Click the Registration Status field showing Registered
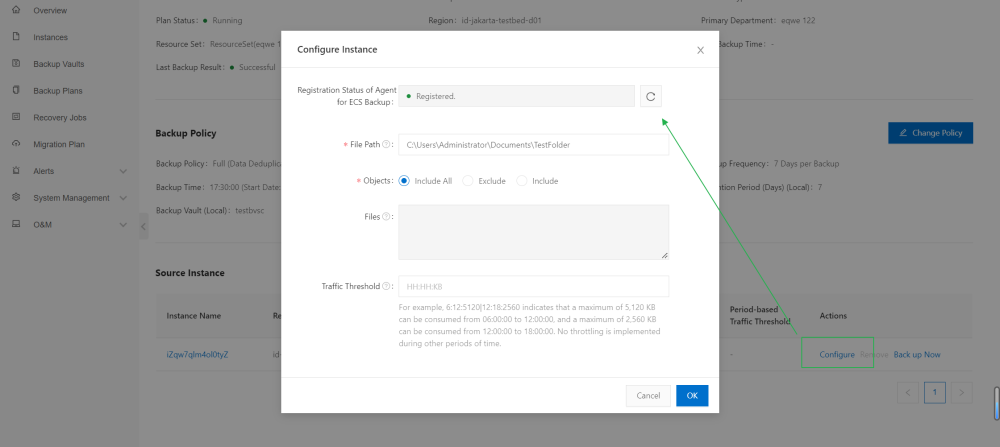The height and width of the screenshot is (447, 1000). tap(517, 96)
